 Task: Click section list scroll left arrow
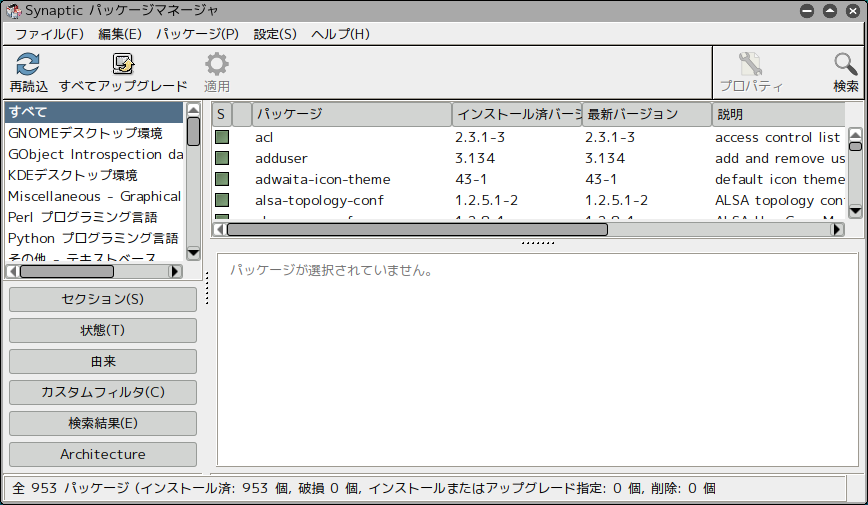coord(12,271)
